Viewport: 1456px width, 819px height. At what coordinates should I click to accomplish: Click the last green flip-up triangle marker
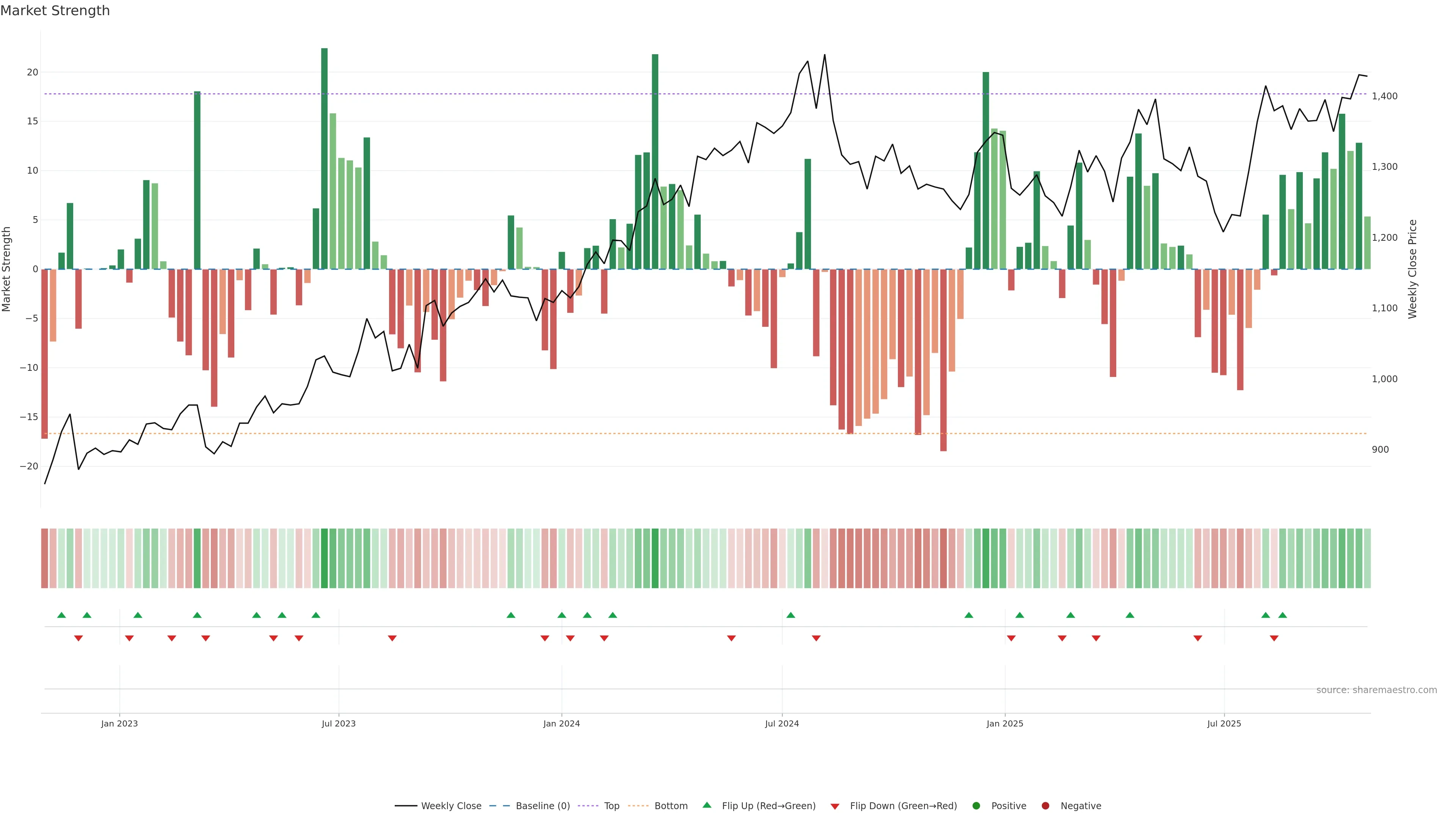1282,615
